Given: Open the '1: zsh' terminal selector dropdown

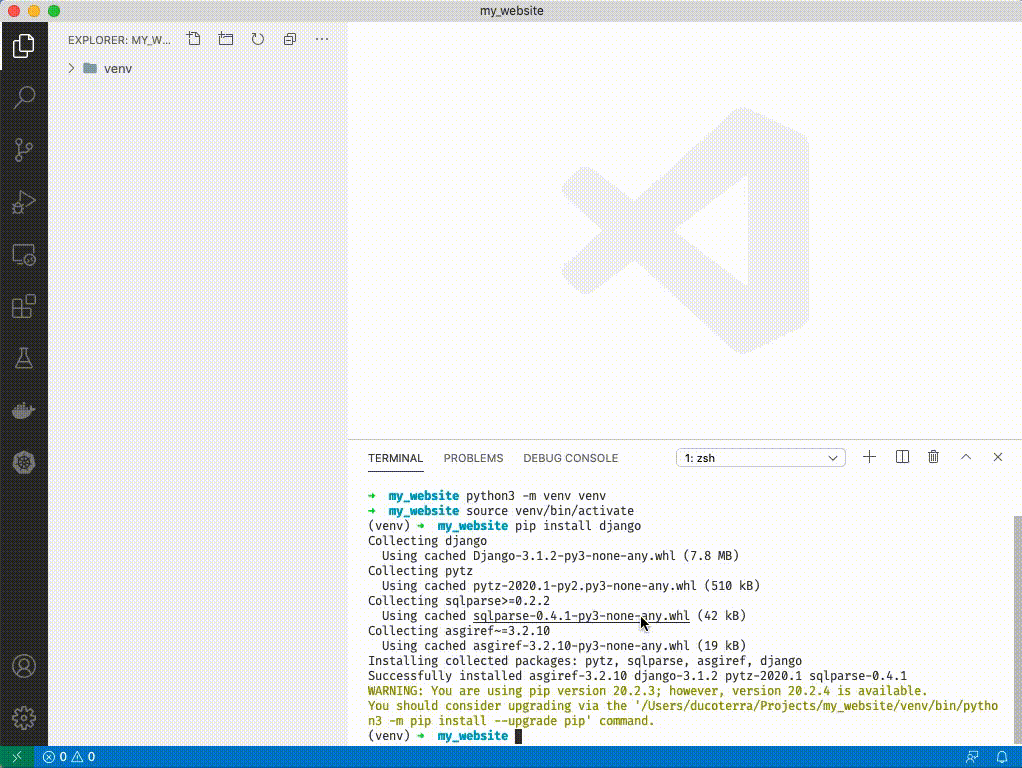Looking at the screenshot, I should (x=761, y=458).
